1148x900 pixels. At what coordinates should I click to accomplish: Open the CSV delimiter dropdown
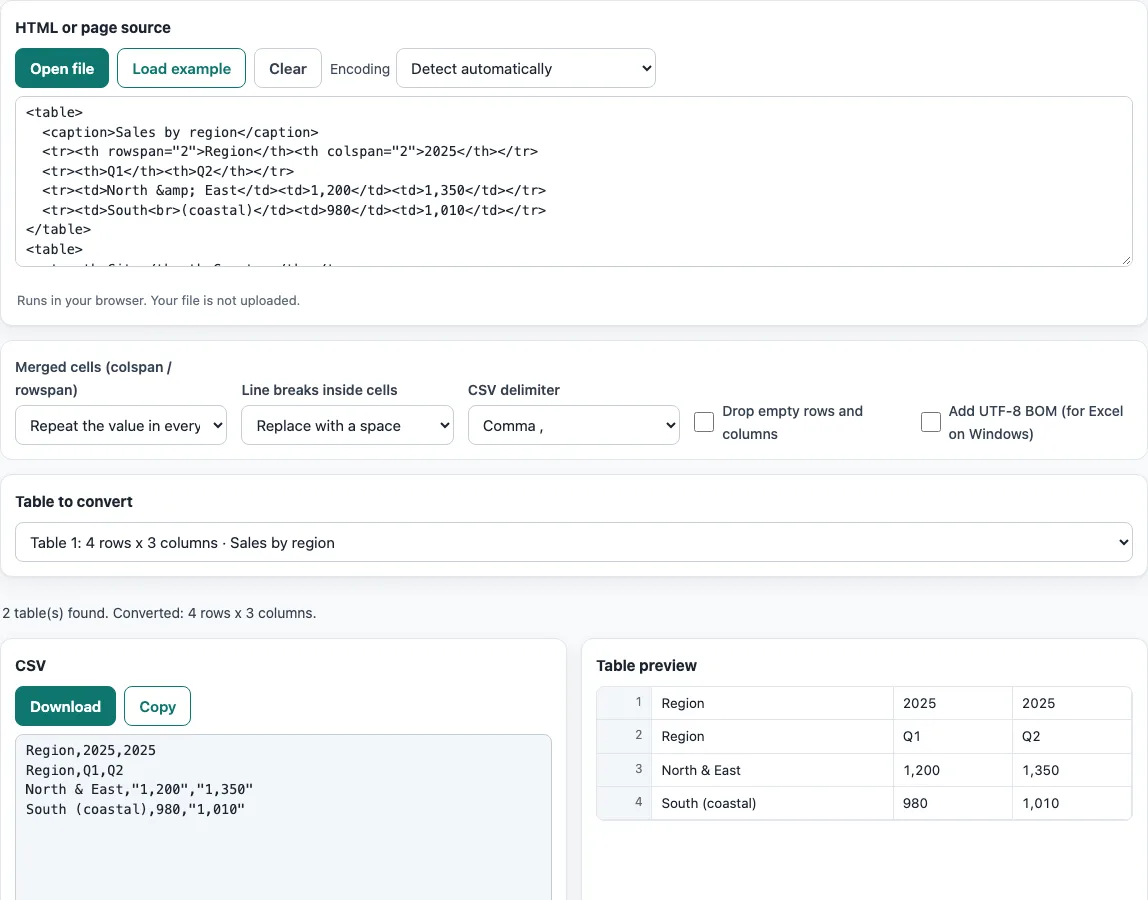pos(573,425)
